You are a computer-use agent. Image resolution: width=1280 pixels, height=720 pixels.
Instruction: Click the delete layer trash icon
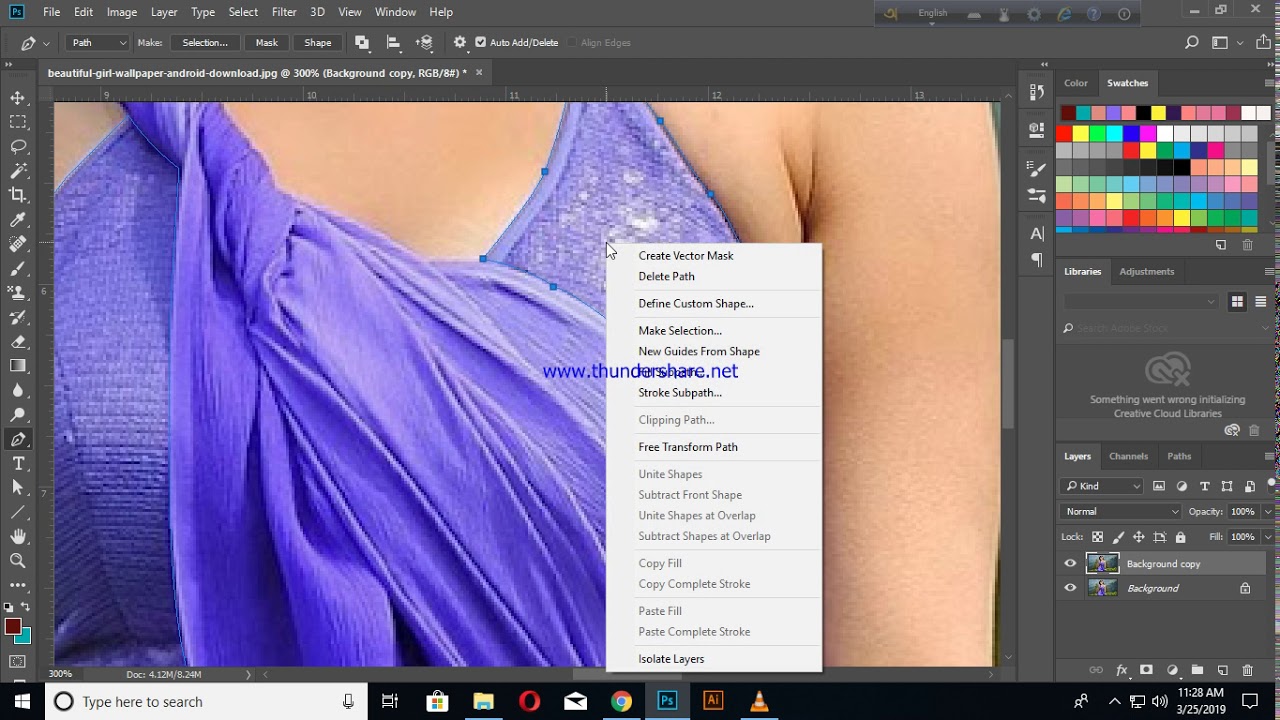tap(1247, 670)
